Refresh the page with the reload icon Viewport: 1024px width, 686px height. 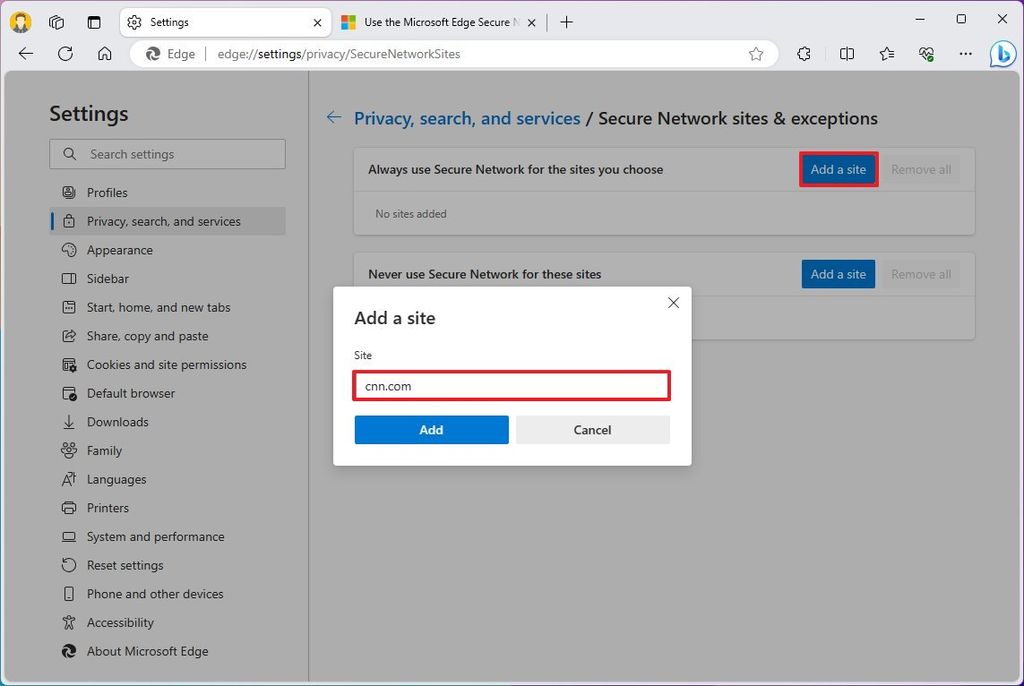pos(65,54)
